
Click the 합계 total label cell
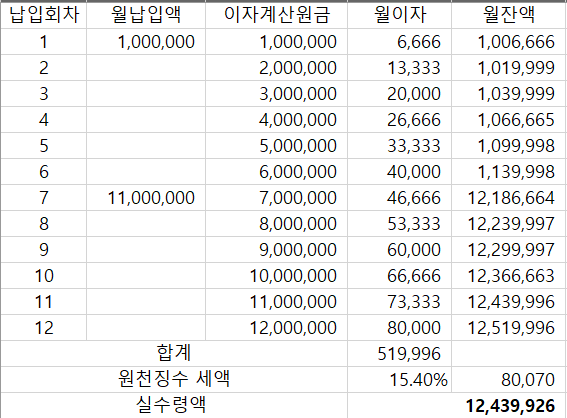(174, 354)
